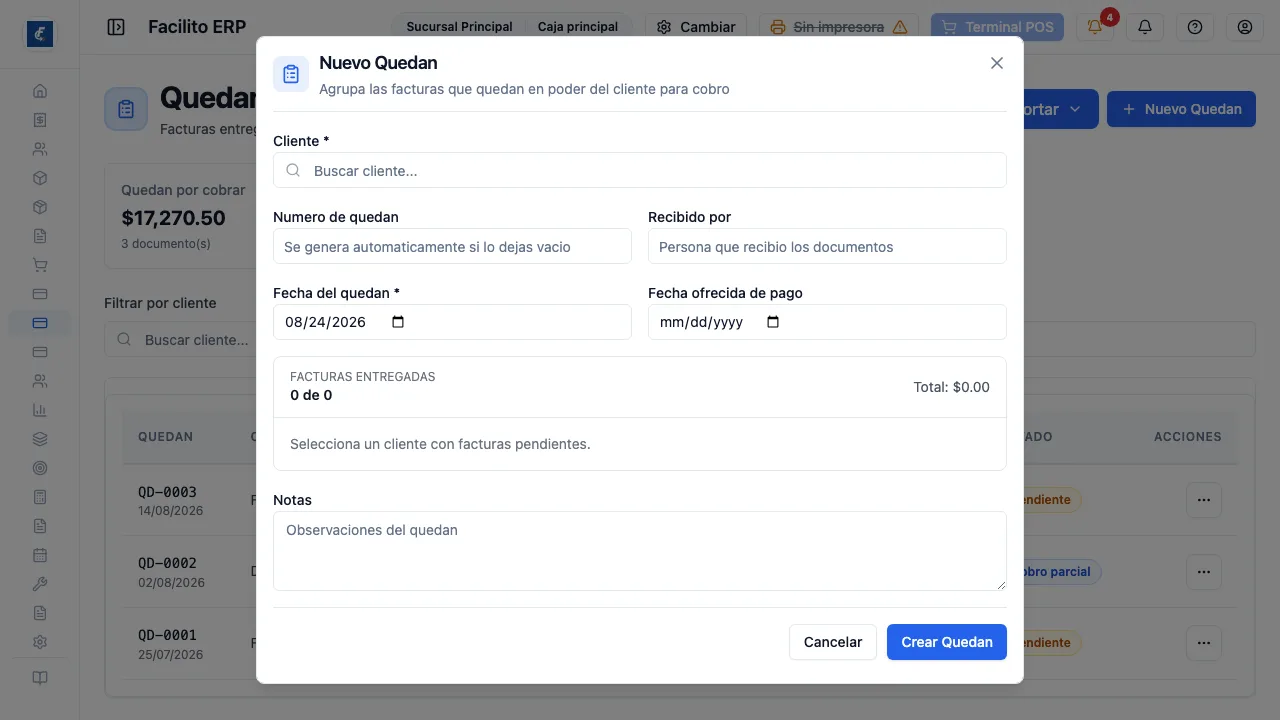
Task: Open the home icon in sidebar
Action: click(x=40, y=91)
